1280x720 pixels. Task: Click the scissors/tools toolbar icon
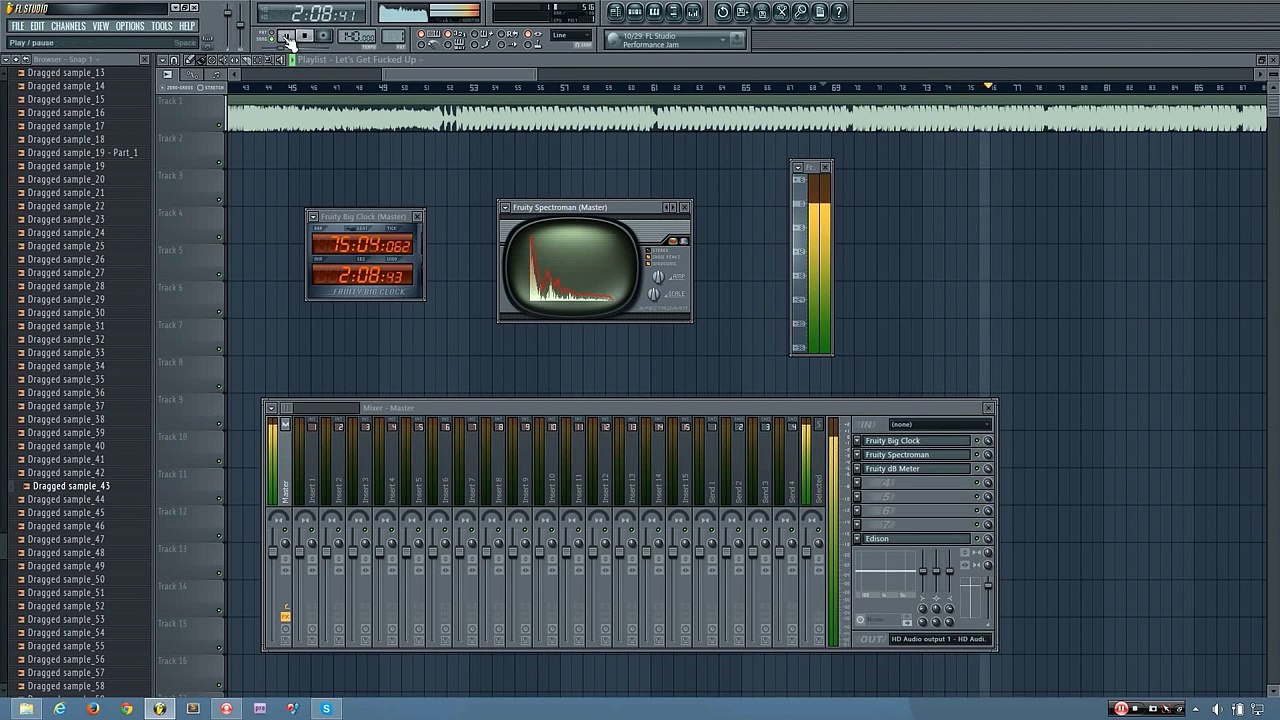(x=781, y=12)
